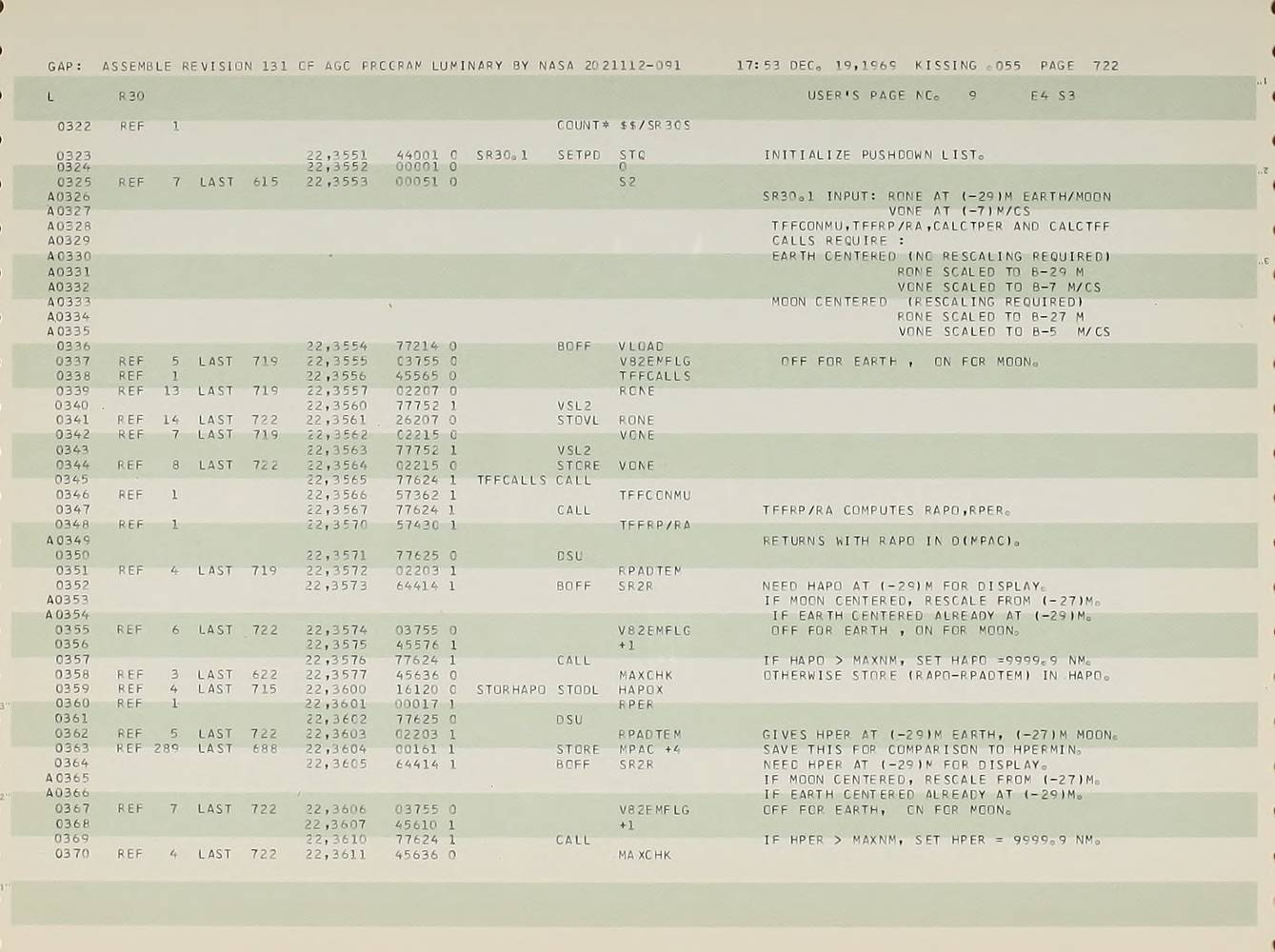1275x952 pixels.
Task: Click the 'TFFCALLS' label on line 0345
Action: pos(511,480)
